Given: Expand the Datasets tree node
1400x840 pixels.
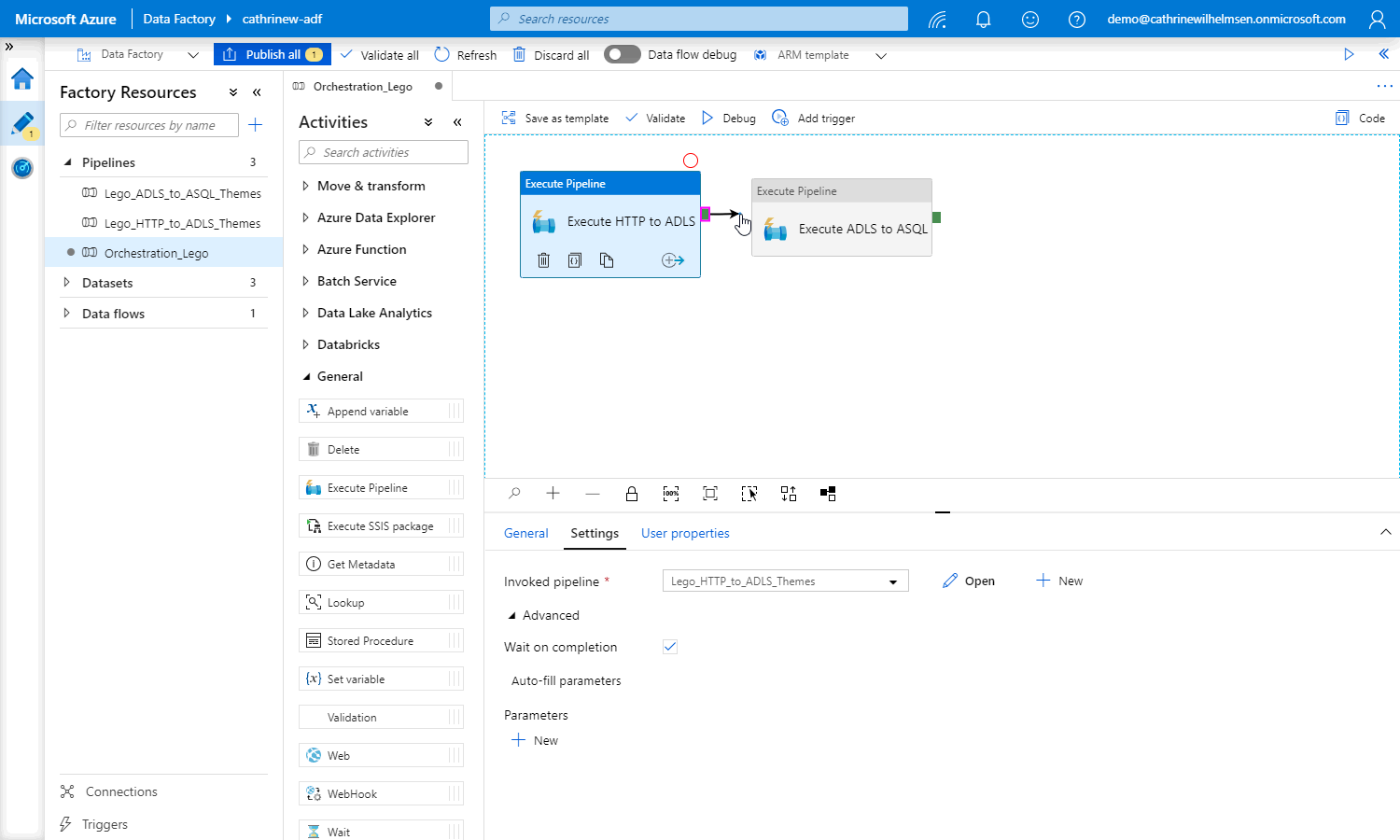Looking at the screenshot, I should click(107, 283).
